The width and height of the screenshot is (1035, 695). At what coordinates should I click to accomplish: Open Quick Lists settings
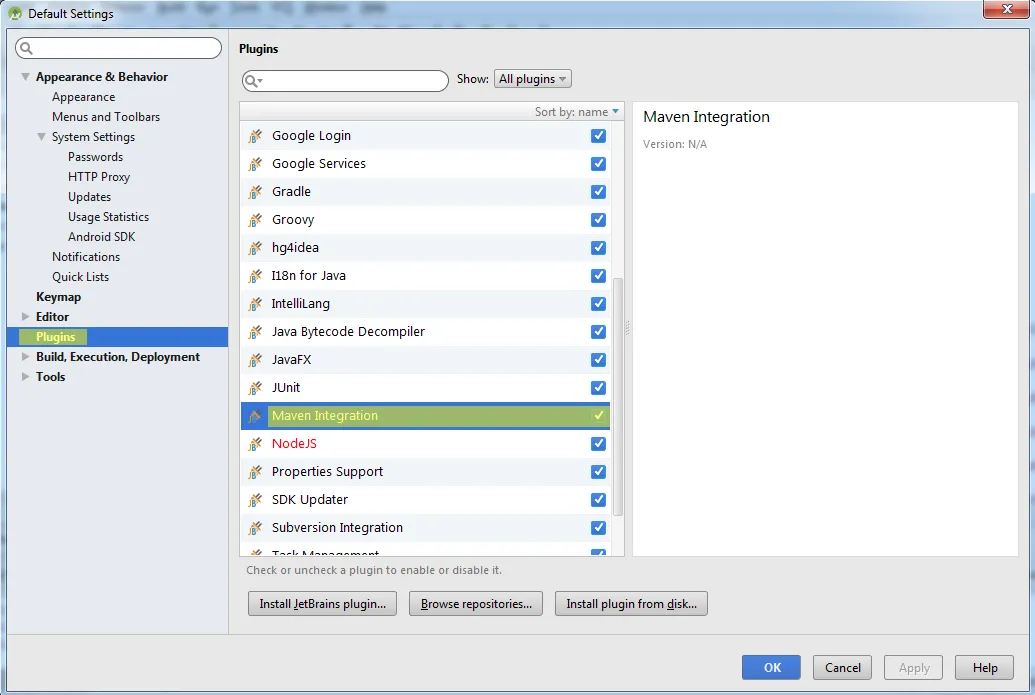[x=81, y=277]
